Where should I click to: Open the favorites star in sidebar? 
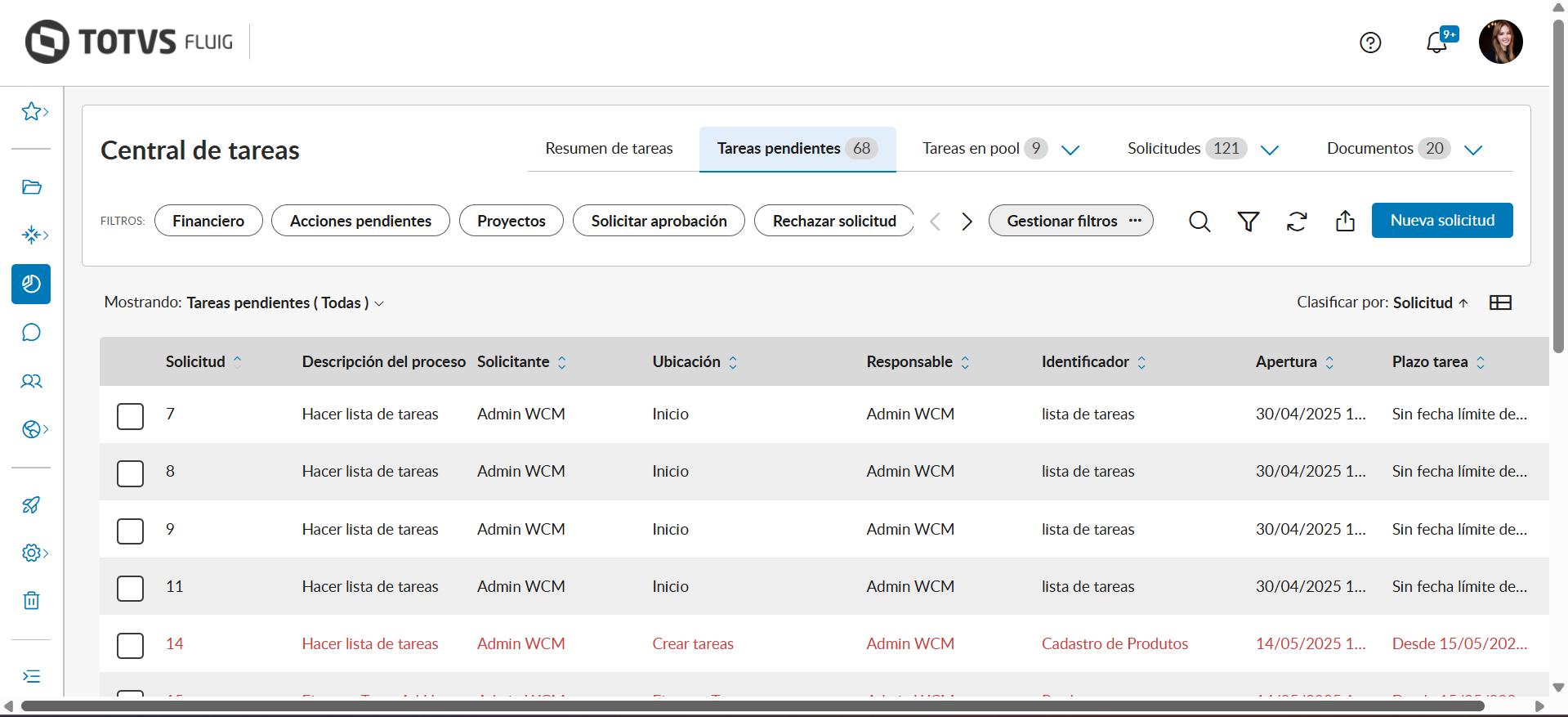point(31,111)
